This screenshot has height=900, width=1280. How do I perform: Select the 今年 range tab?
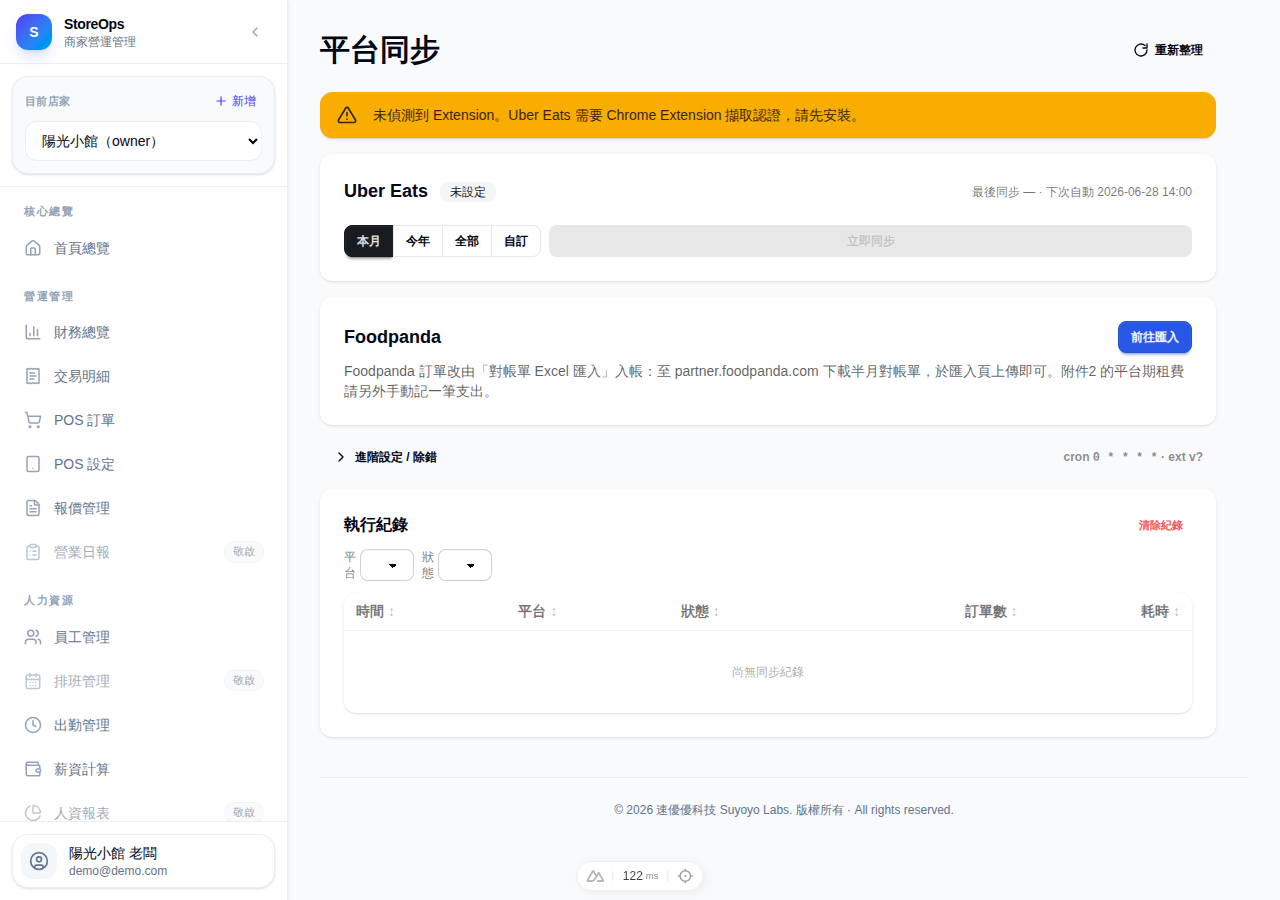coord(418,241)
